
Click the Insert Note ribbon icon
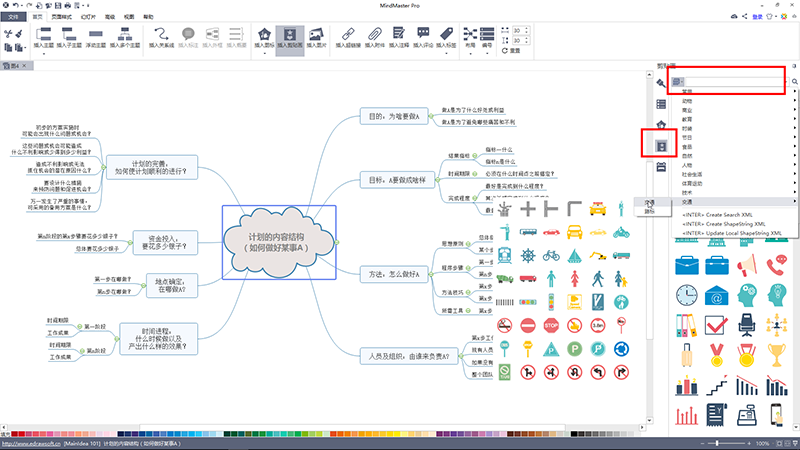pos(398,34)
